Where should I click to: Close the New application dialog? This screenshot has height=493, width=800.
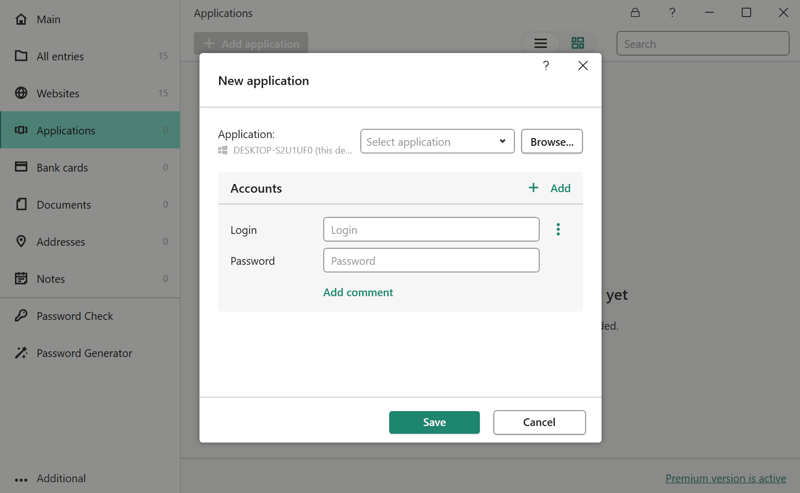click(x=583, y=66)
